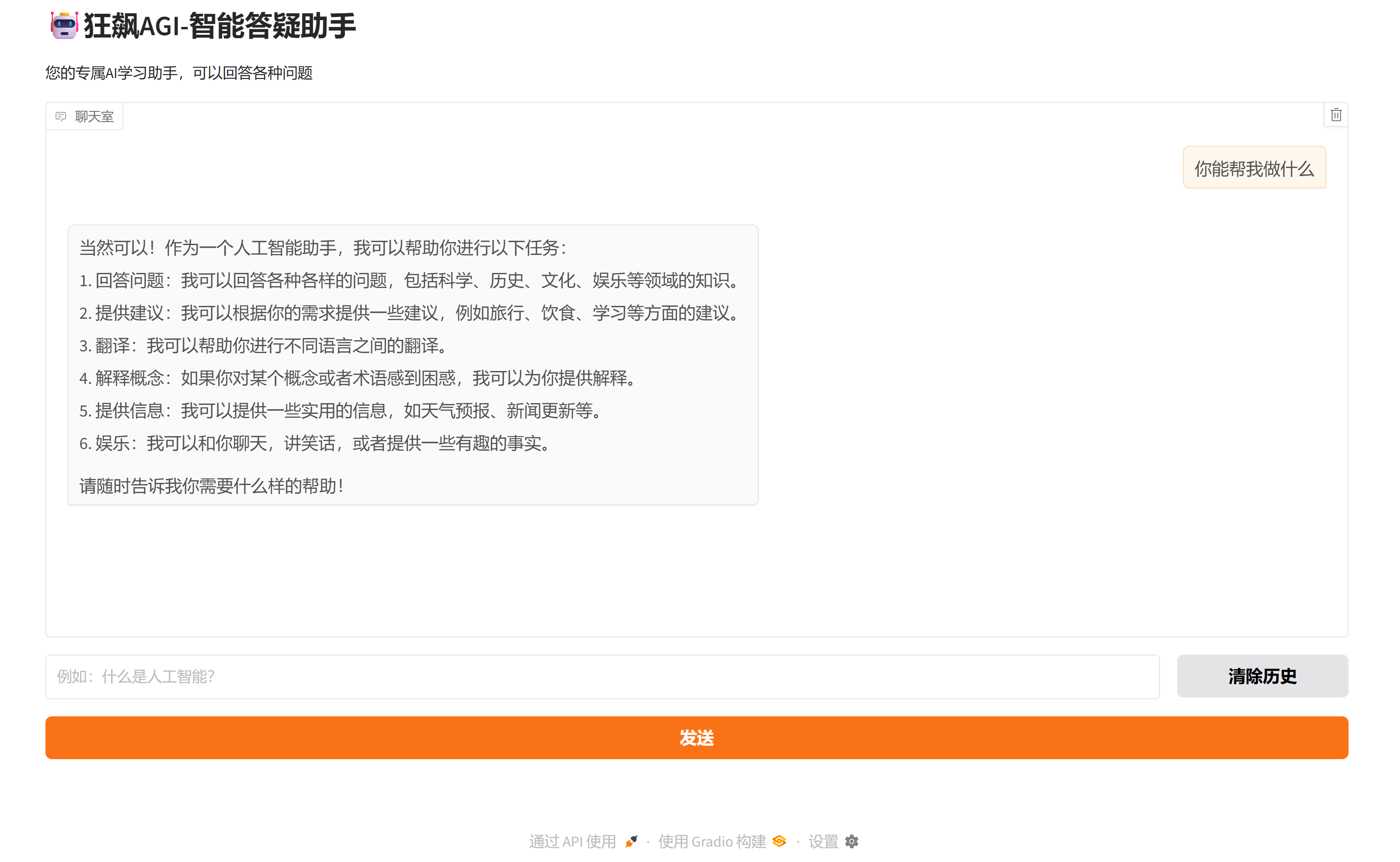Click list item 6 about 娱乐
1400x862 pixels.
pyautogui.click(x=316, y=443)
